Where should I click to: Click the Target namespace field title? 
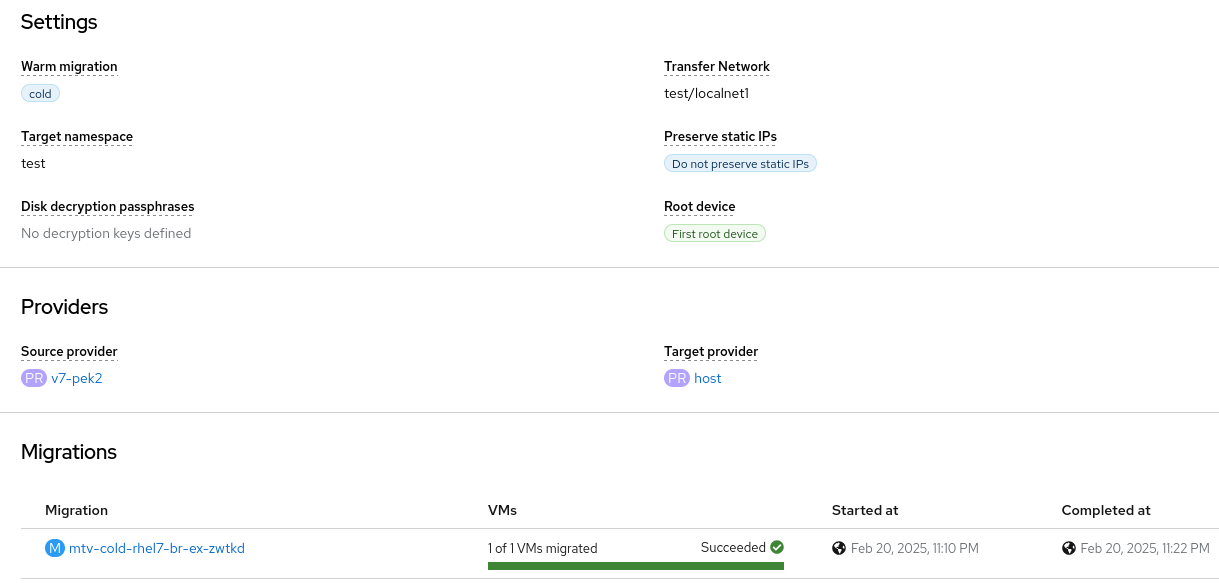[x=77, y=137]
